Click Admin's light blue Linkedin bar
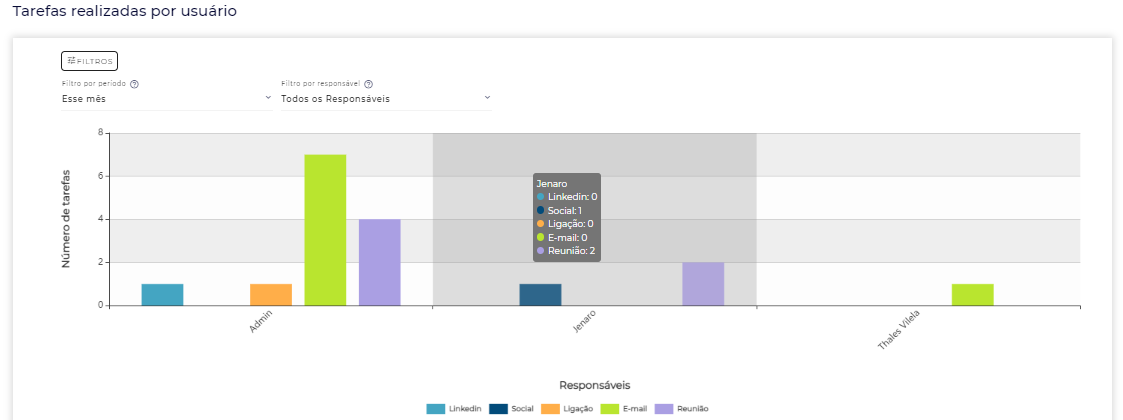Screen dimensions: 1123x420 click(162, 295)
